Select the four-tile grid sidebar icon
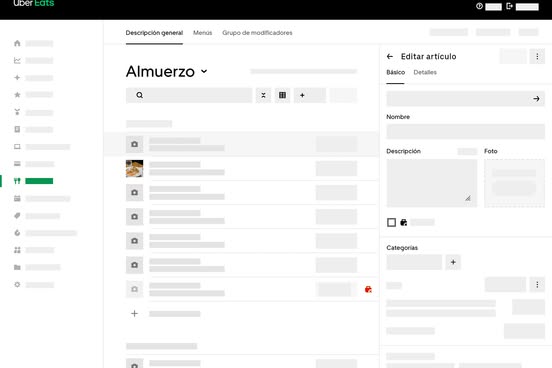This screenshot has height=368, width=552. (17, 250)
